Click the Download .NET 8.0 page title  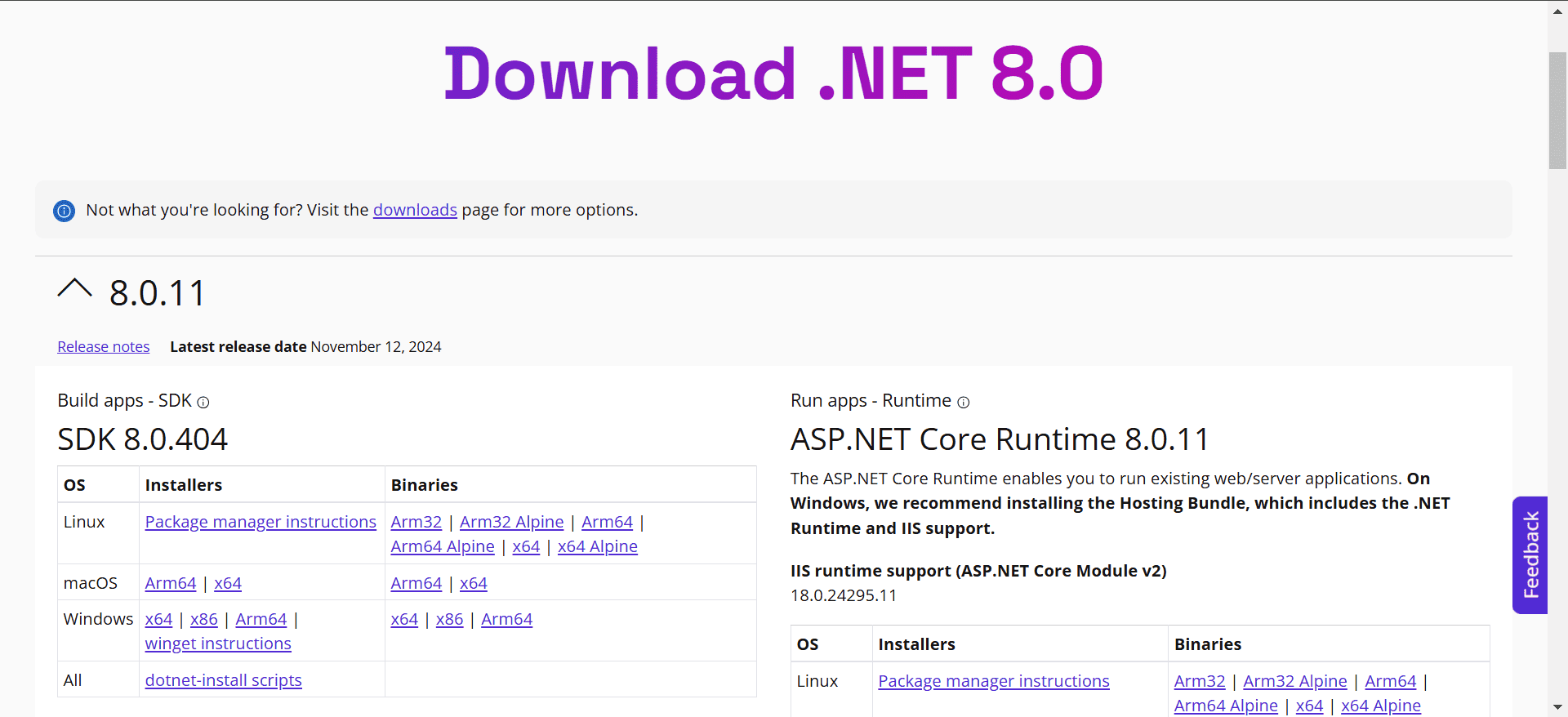pos(773,73)
